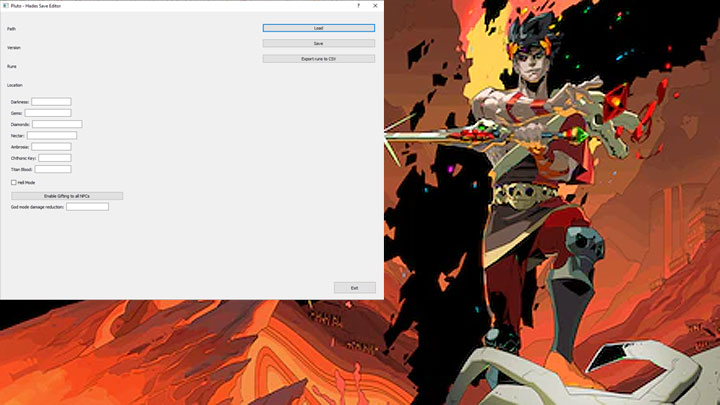Viewport: 720px width, 405px height.
Task: Click the Location label text
Action: (x=15, y=85)
